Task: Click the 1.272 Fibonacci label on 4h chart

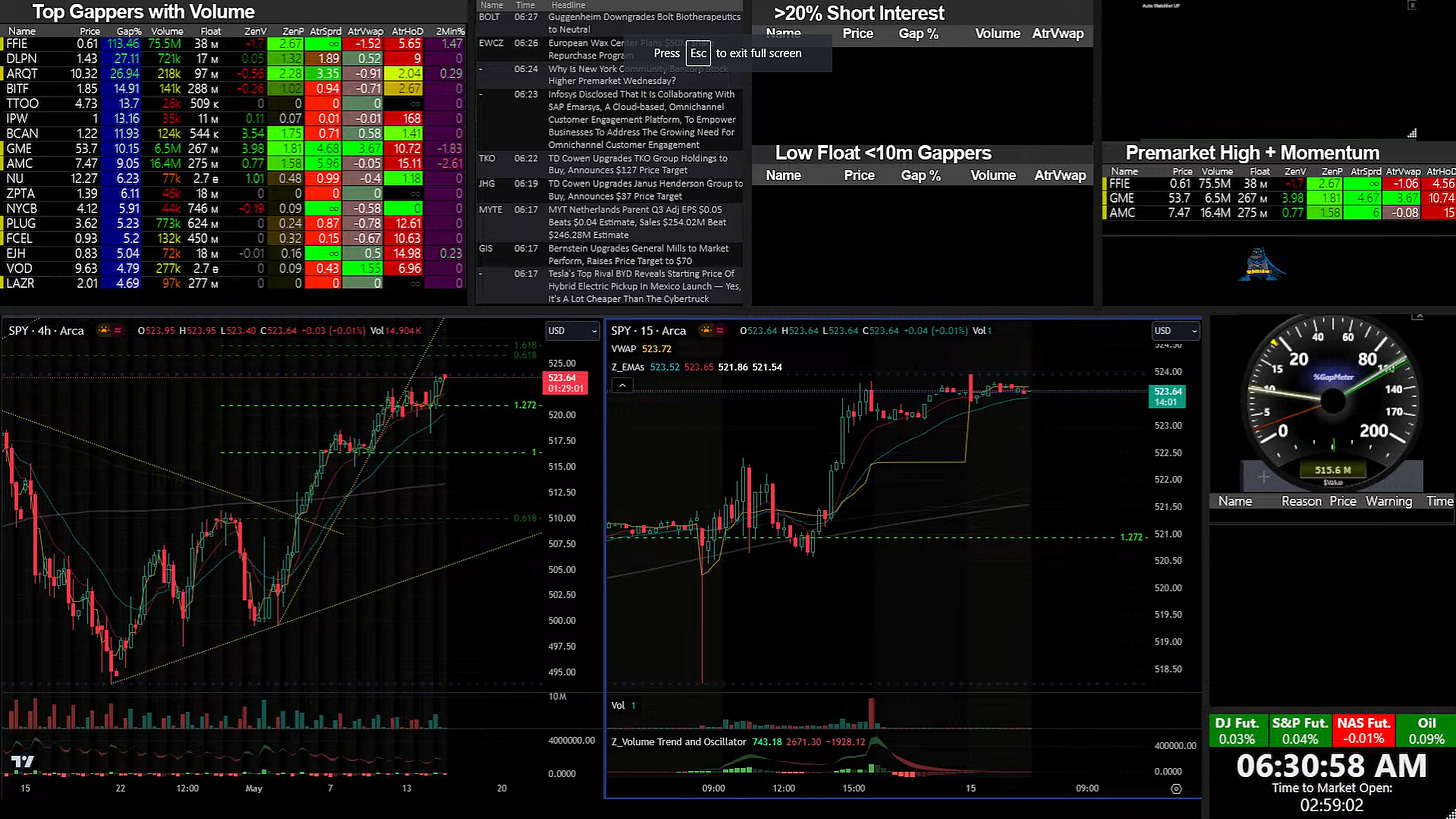Action: coord(527,405)
